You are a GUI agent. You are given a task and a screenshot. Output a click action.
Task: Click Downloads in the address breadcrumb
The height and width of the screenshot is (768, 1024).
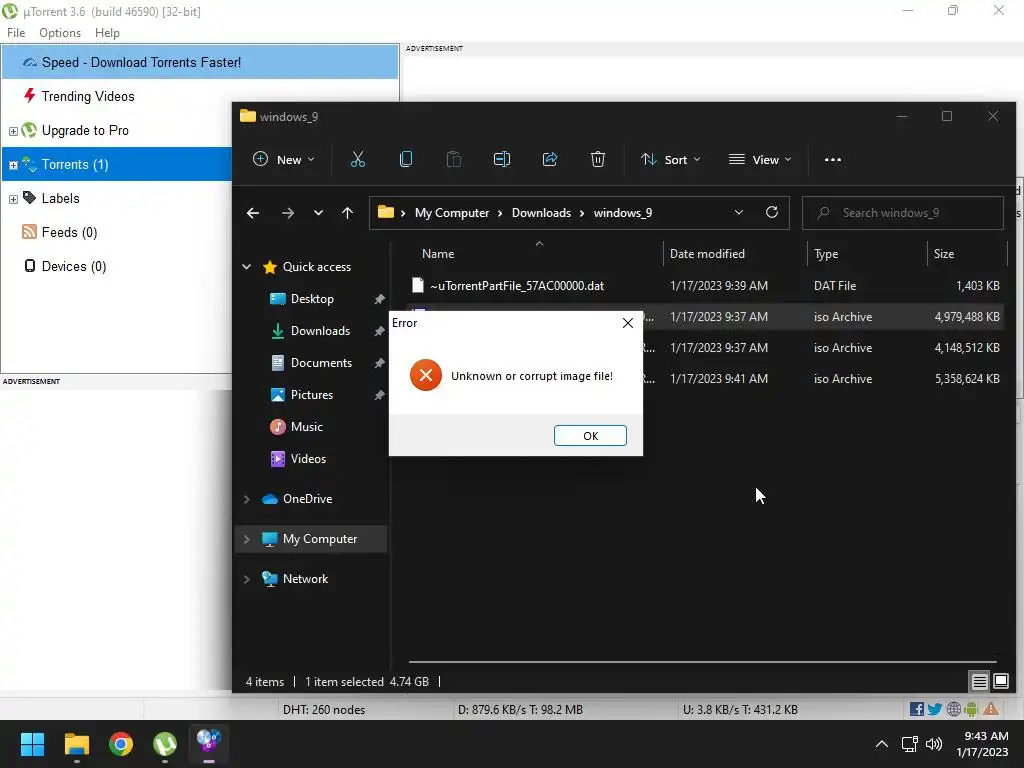[541, 213]
